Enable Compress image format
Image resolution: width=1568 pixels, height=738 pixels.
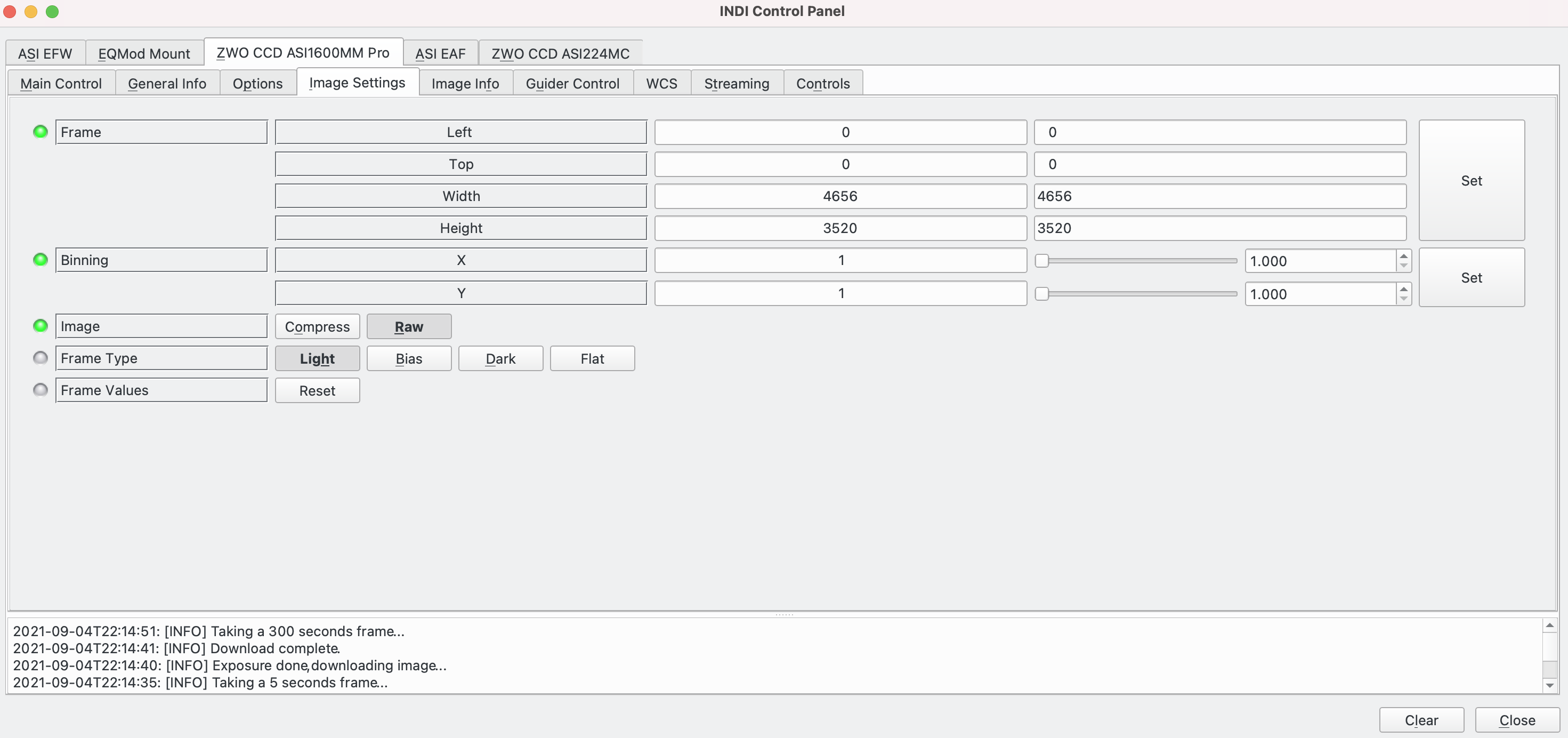[x=317, y=326]
